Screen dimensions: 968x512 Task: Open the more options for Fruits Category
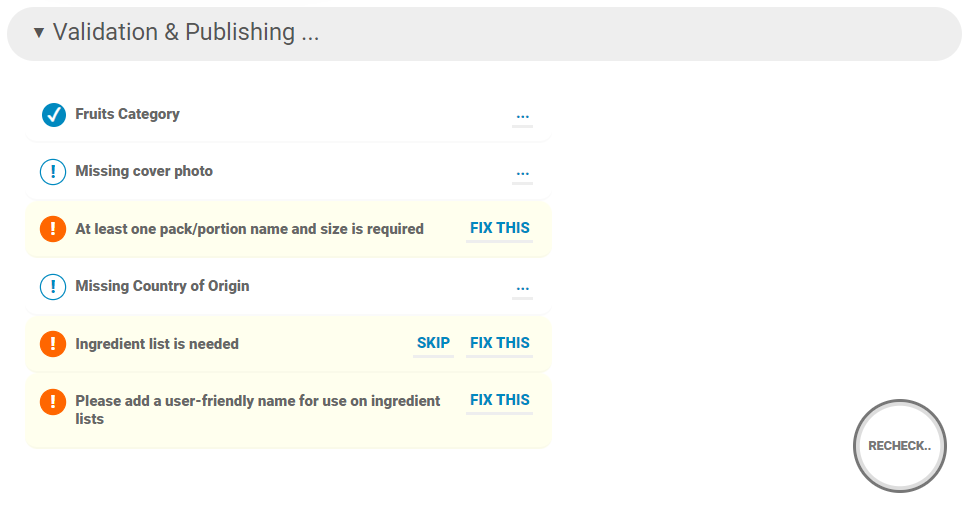pyautogui.click(x=522, y=115)
